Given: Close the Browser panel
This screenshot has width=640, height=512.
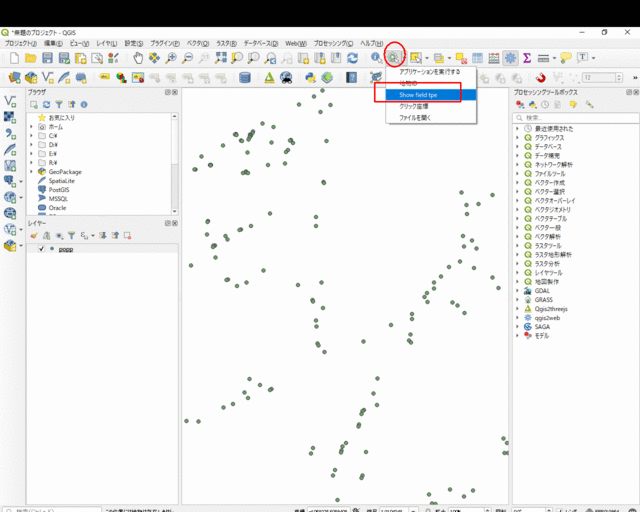Looking at the screenshot, I should coord(175,92).
